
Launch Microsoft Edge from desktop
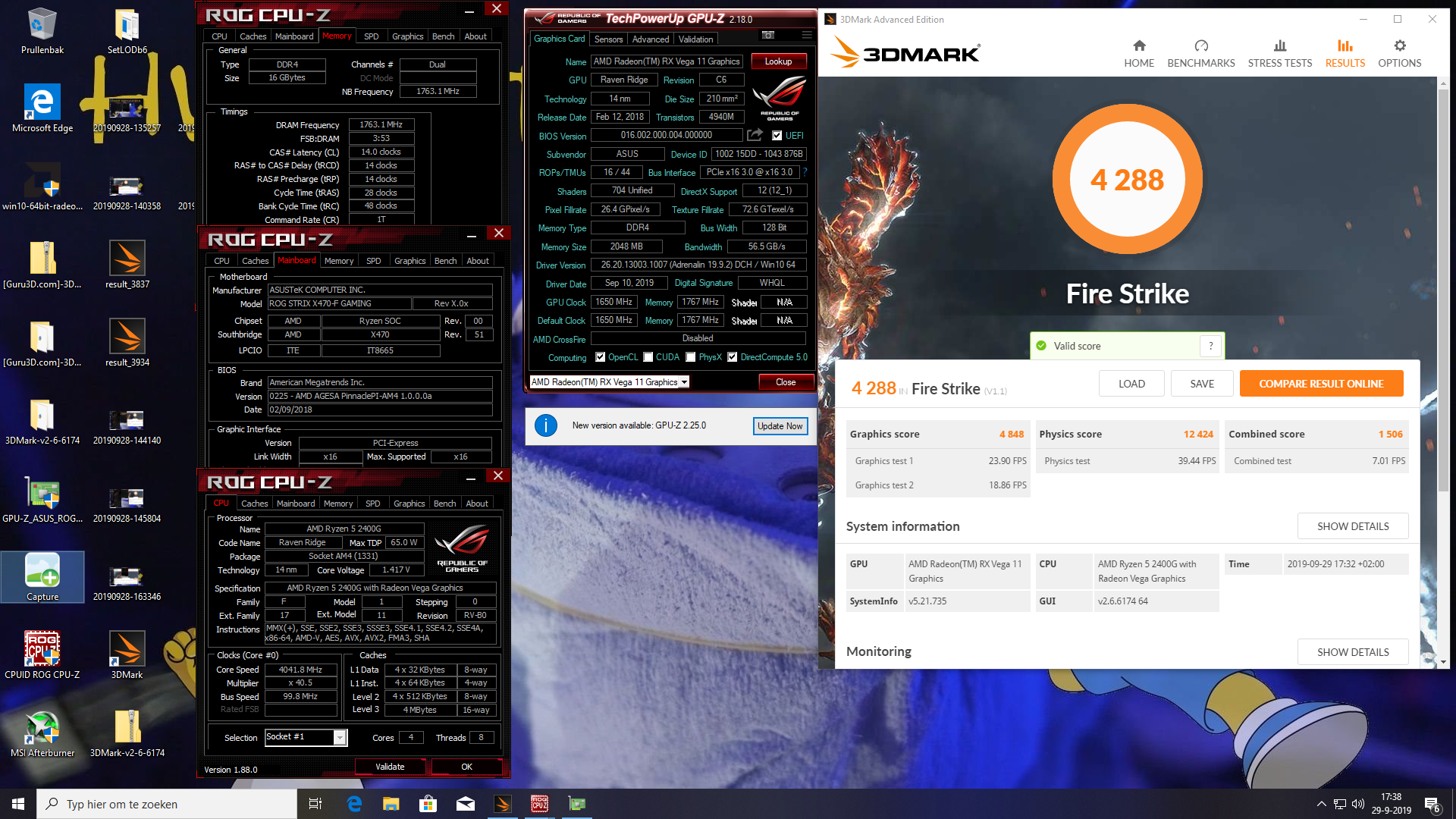(x=42, y=108)
